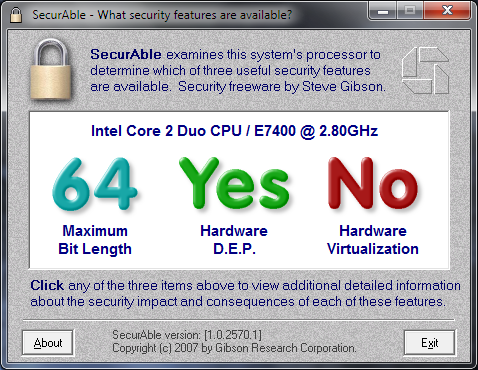478x370 pixels.
Task: Click the grayed-out maximize button
Action: pyautogui.click(x=410, y=11)
